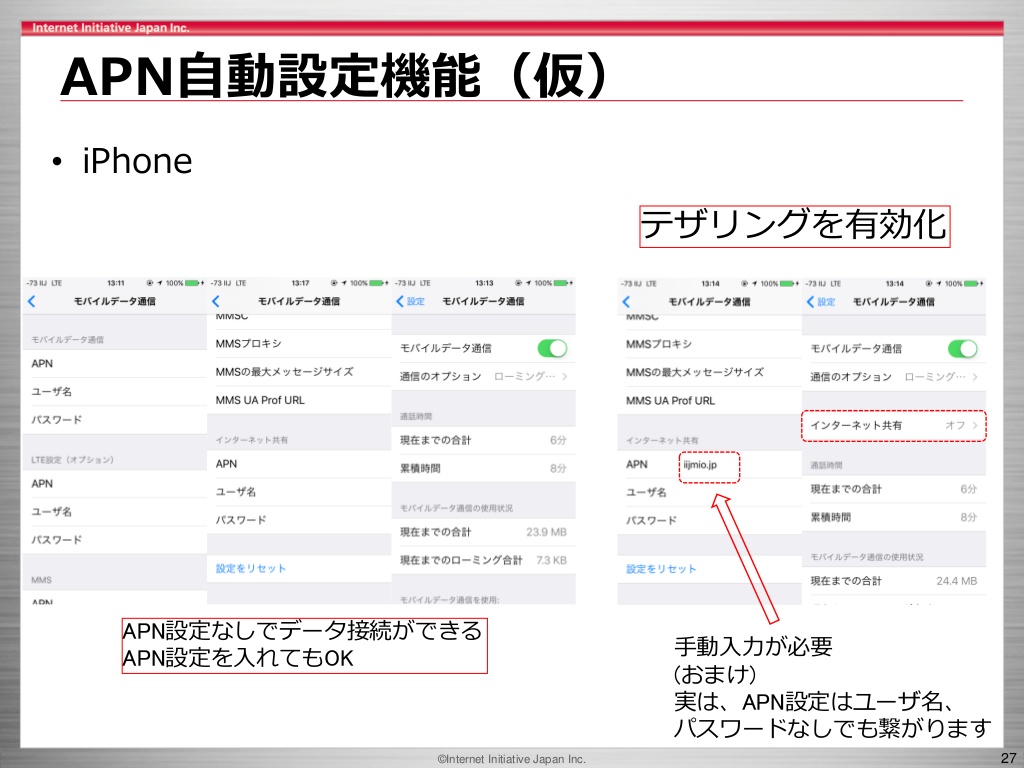Select インターネット共有 APN field in 13:17 screenshot
The height and width of the screenshot is (768, 1024).
point(299,464)
